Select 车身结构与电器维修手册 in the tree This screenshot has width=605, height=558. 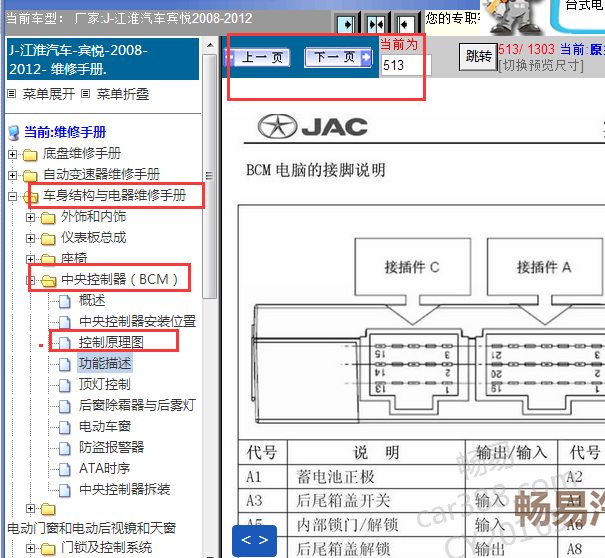click(x=115, y=195)
